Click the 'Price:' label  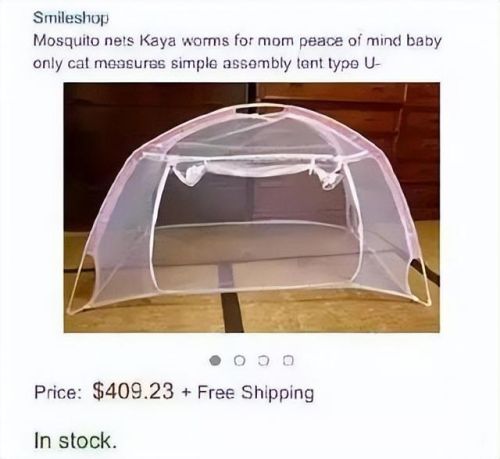58,392
